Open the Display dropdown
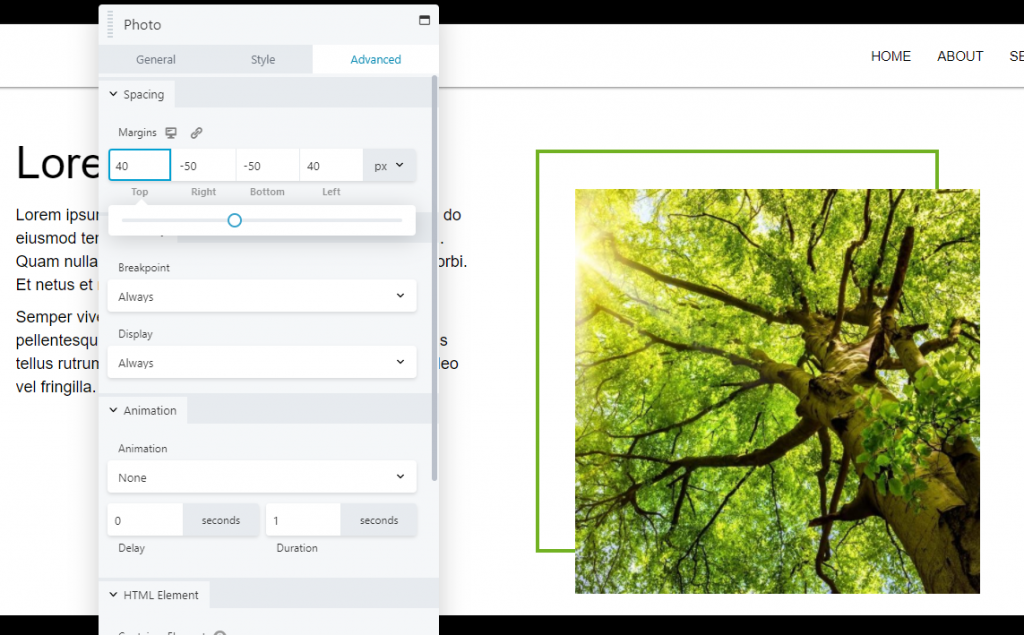Viewport: 1024px width, 635px height. [262, 363]
